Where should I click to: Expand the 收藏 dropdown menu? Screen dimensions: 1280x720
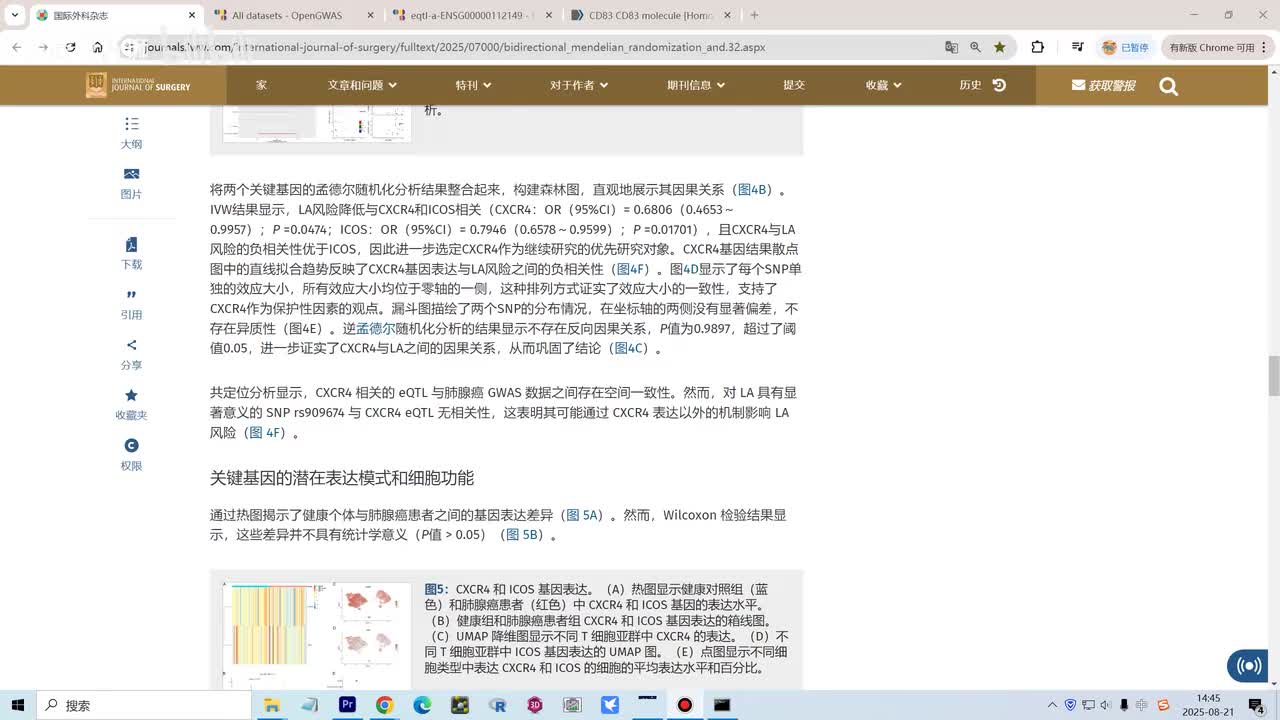tap(884, 85)
